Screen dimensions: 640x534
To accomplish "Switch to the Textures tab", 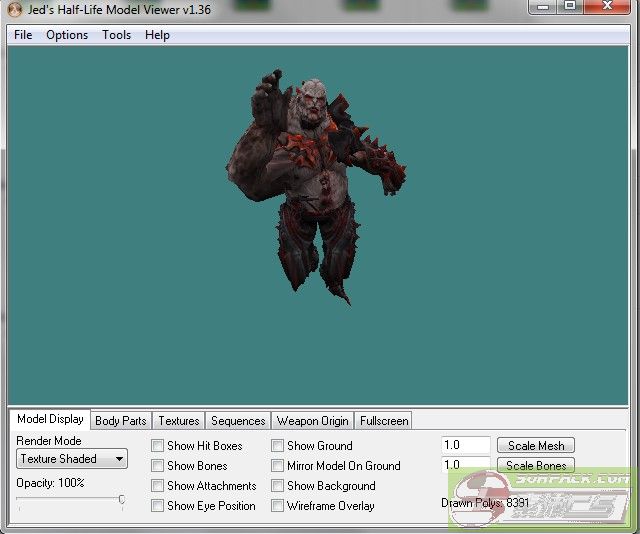I will [x=179, y=421].
